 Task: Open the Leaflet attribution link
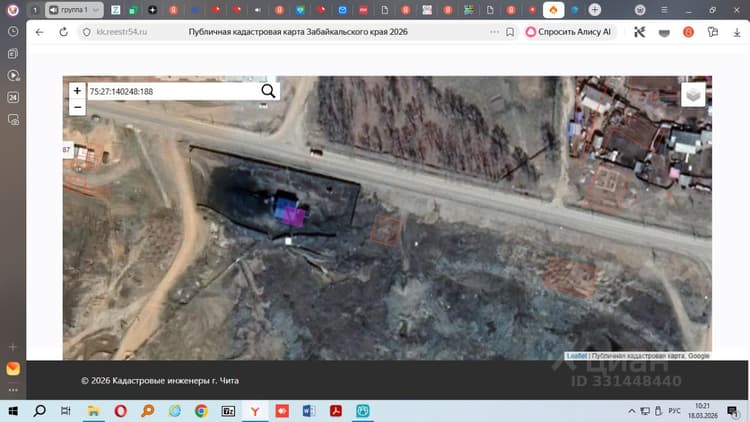tap(576, 356)
